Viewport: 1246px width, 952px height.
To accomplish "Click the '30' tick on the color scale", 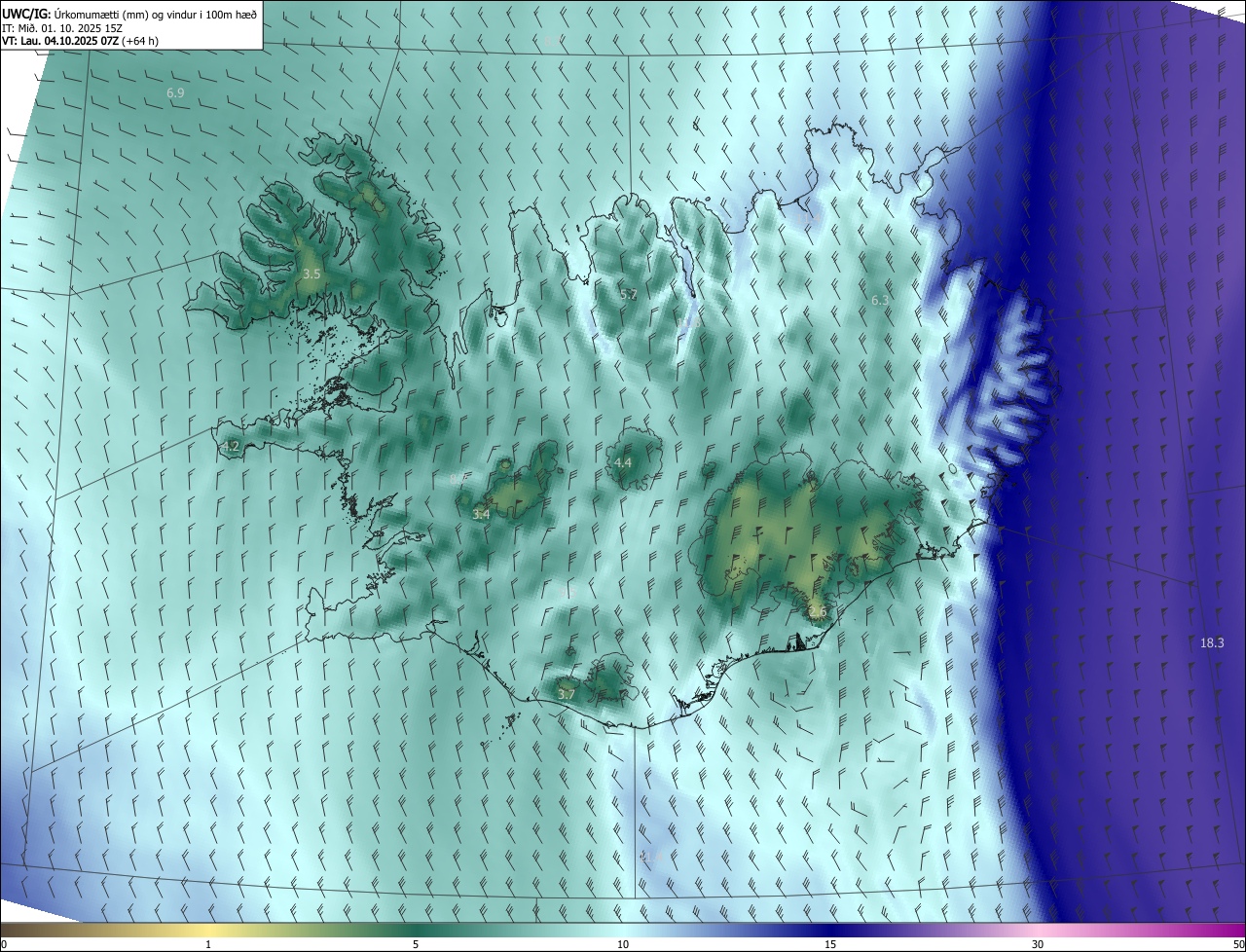I will (1038, 945).
